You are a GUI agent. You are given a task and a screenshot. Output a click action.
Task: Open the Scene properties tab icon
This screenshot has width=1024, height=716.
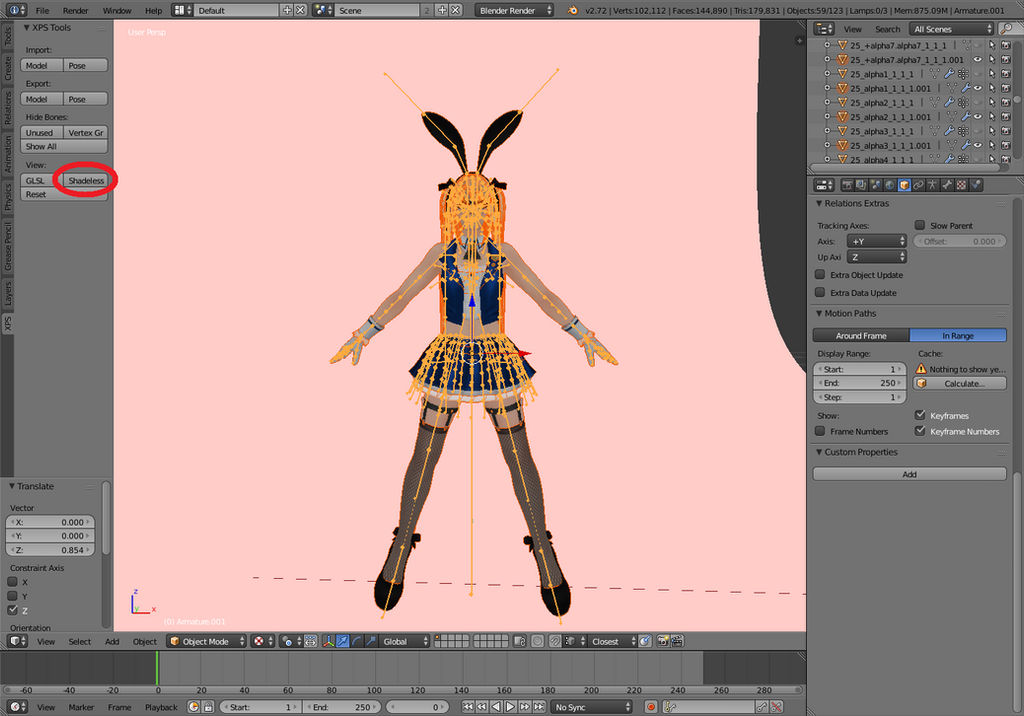click(x=875, y=185)
